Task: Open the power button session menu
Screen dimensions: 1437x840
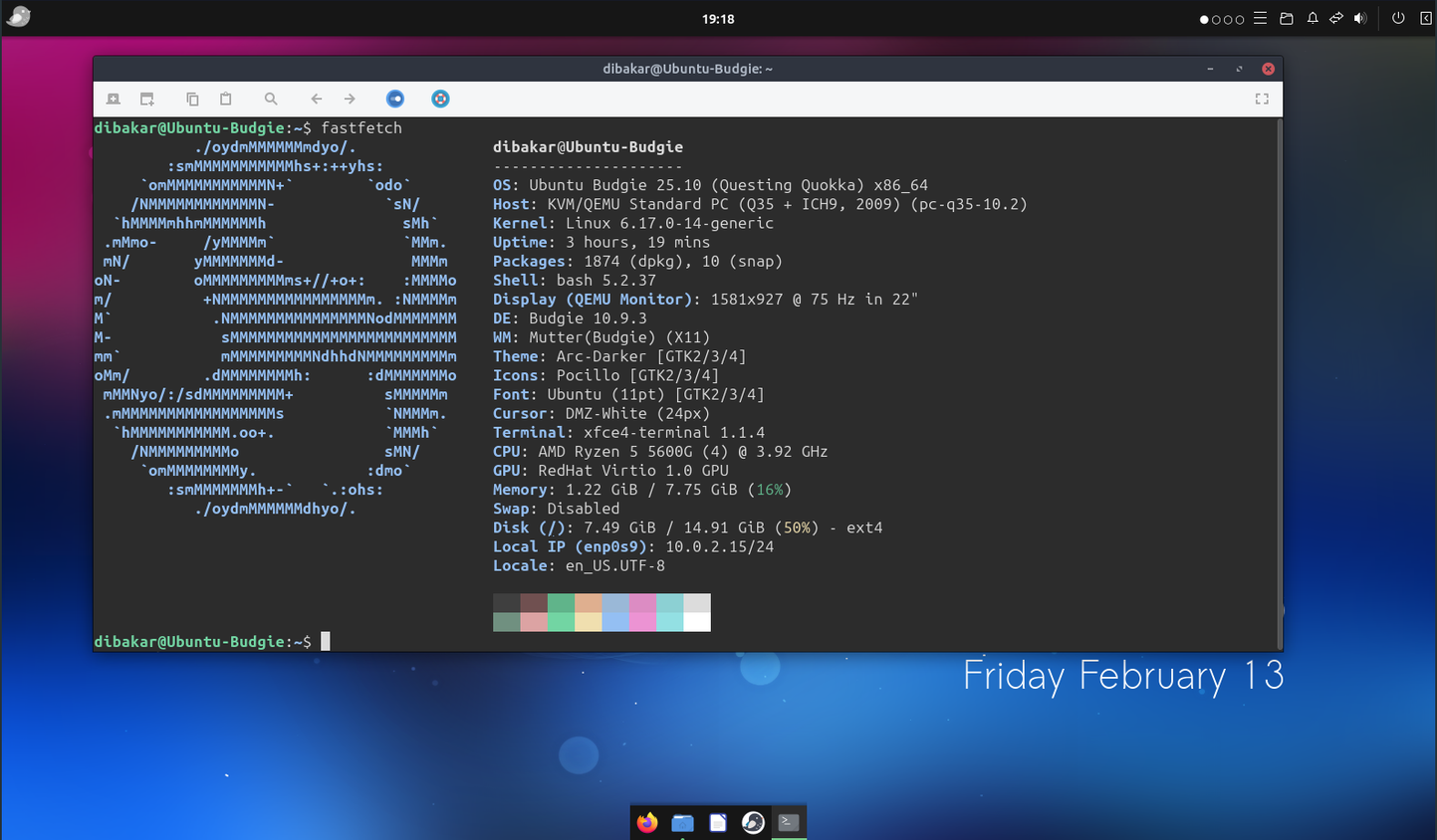Action: 1398,18
